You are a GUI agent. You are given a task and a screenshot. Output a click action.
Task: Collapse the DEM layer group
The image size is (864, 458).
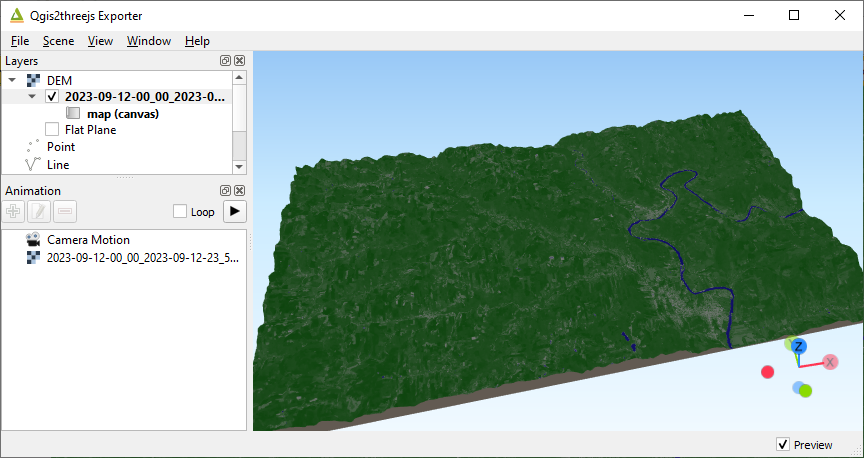[x=12, y=80]
